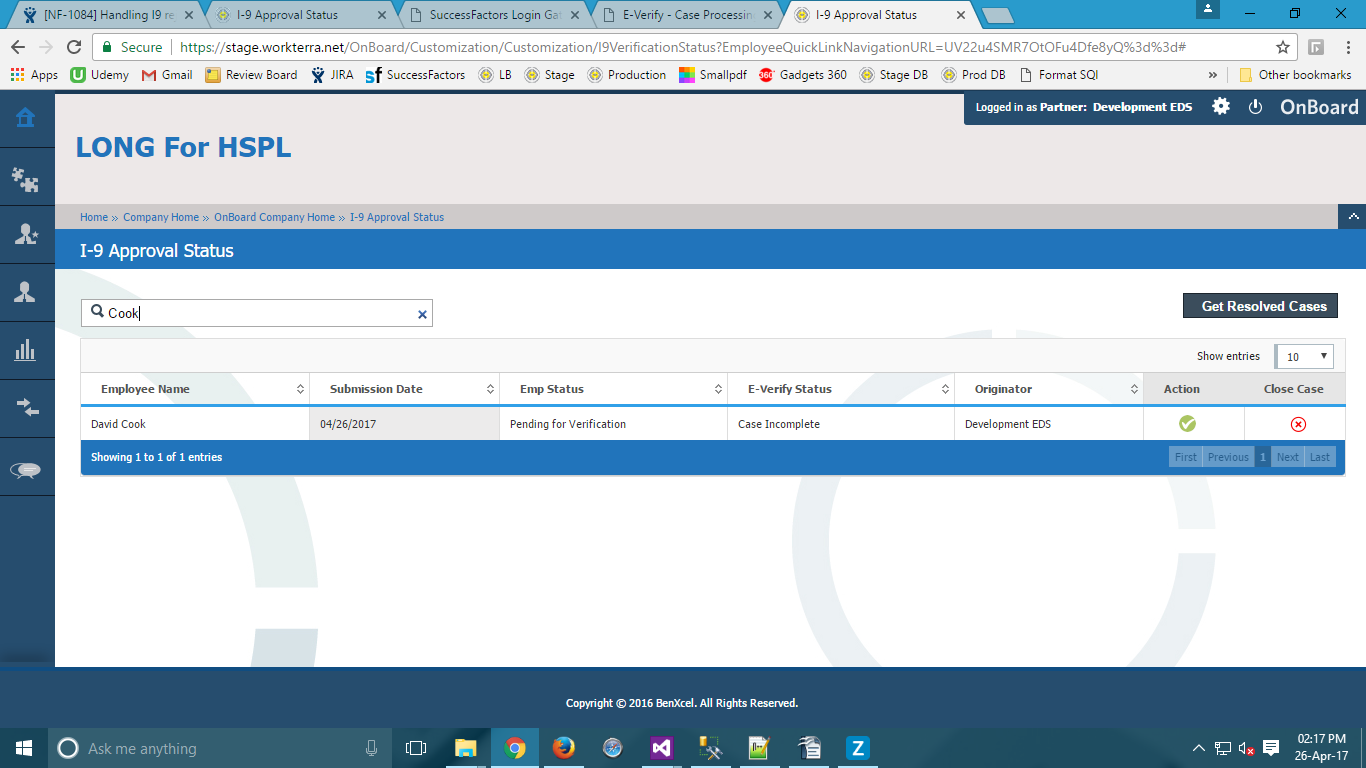Open the Gmail bookmark

point(167,75)
